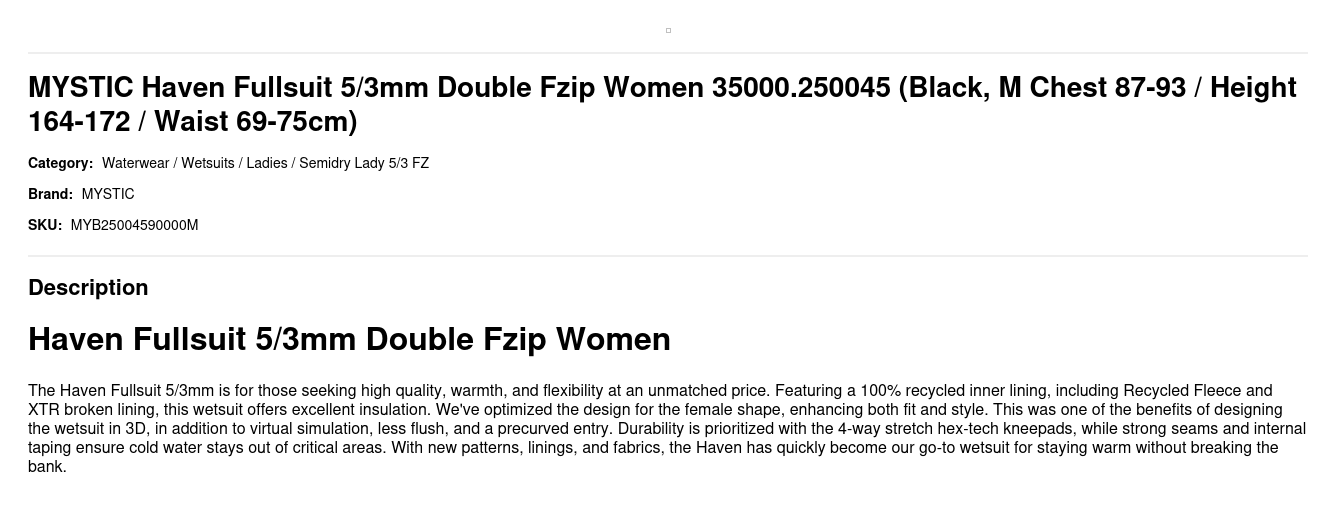1328x525 pixels.
Task: Click the 'Waist 69-75cm' text in title
Action: pos(255,121)
